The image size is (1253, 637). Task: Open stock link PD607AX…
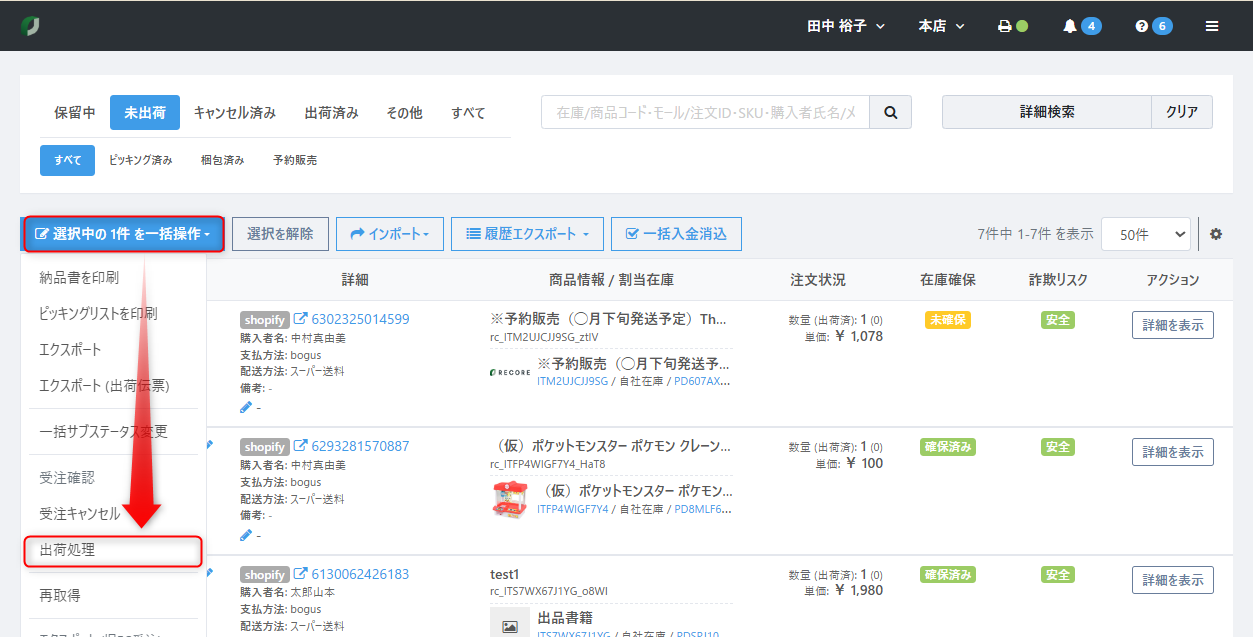[x=702, y=381]
